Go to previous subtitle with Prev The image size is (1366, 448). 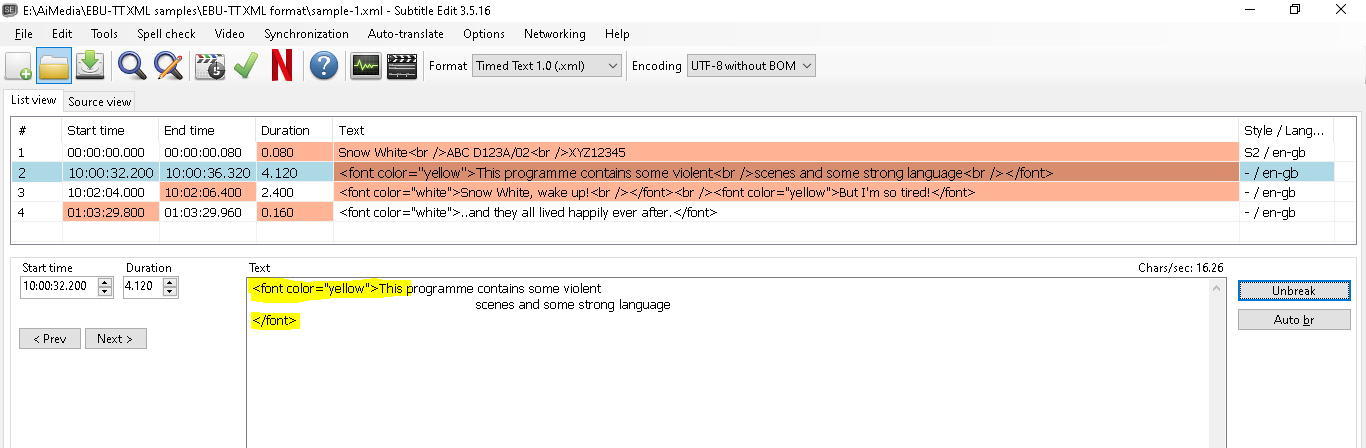49,339
